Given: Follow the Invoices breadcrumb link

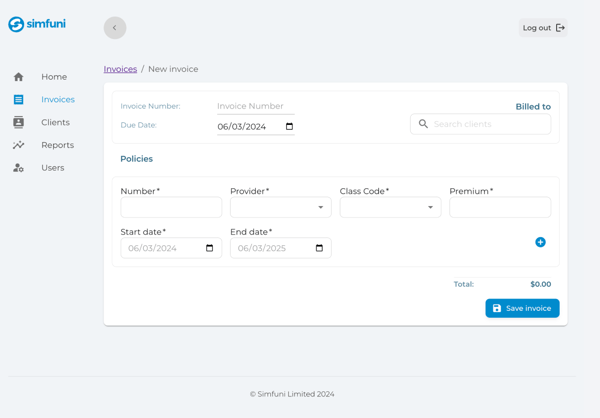Looking at the screenshot, I should (x=120, y=69).
